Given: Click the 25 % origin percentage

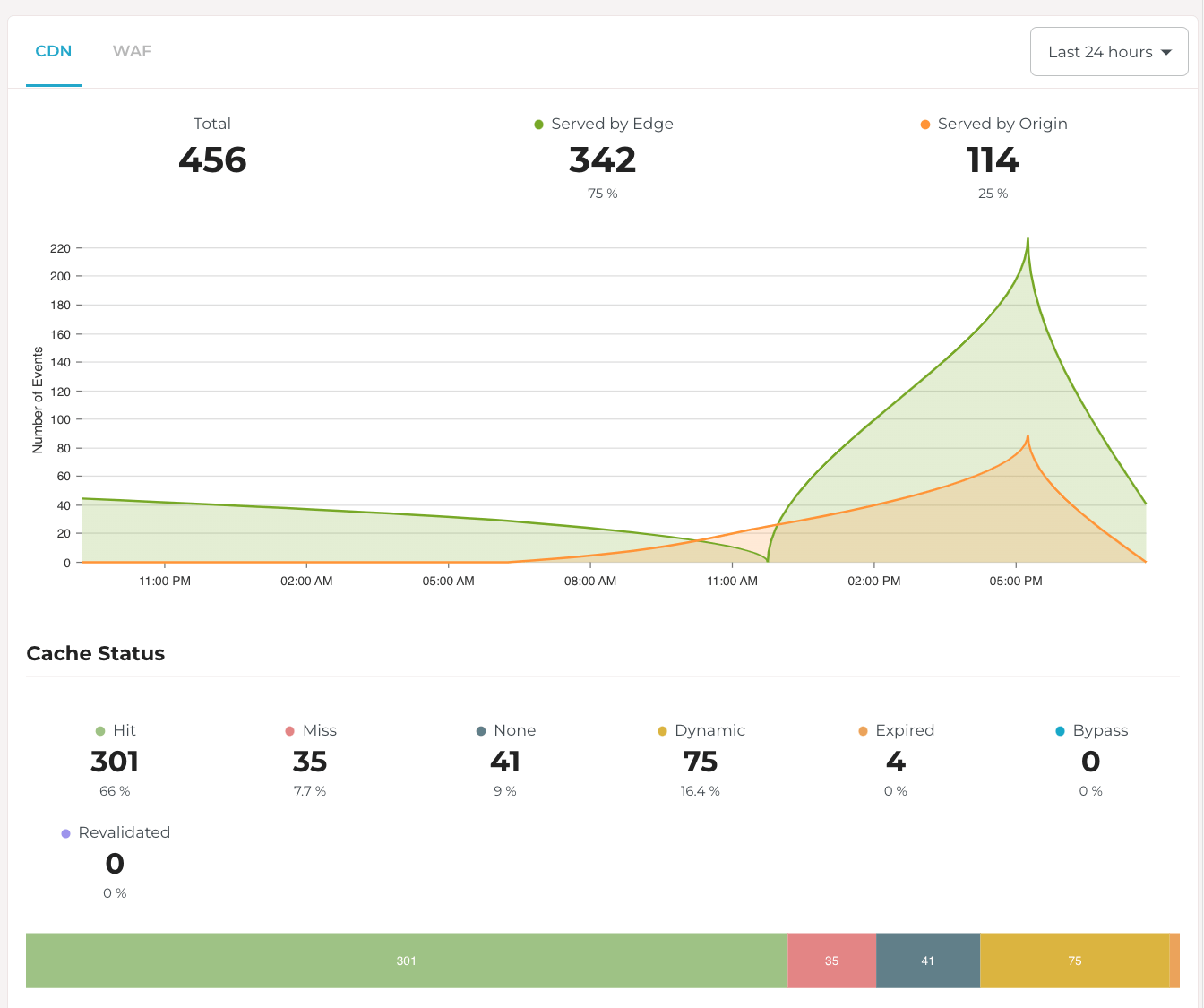Looking at the screenshot, I should tap(993, 194).
